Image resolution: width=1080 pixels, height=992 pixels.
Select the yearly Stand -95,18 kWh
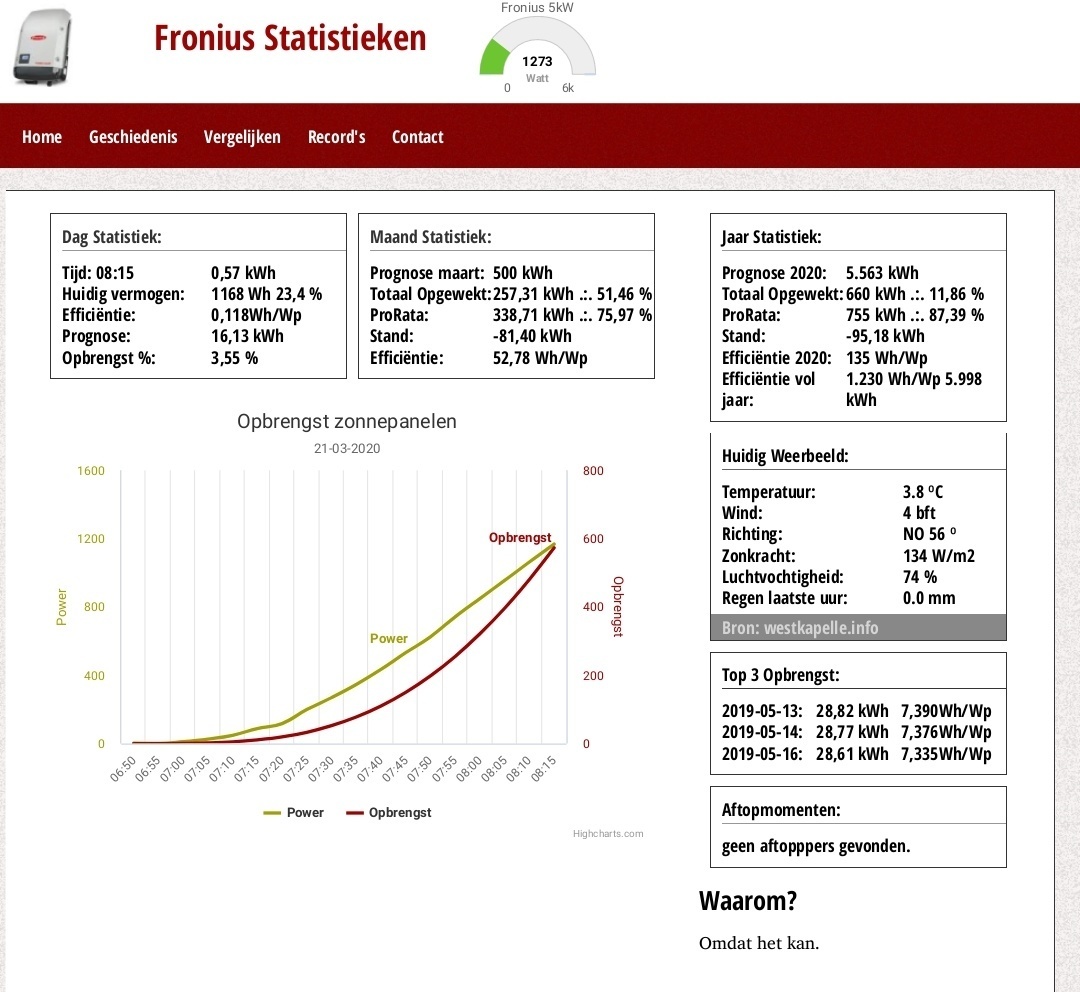[885, 336]
